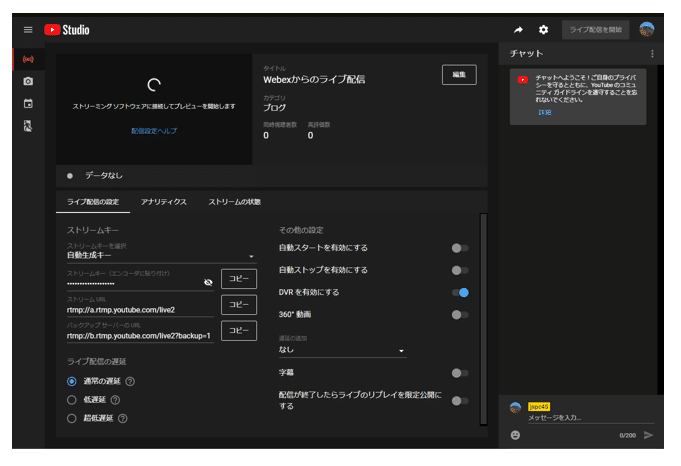Click the exit studio sidebar icon
Image resolution: width=681 pixels, height=466 pixels.
tap(28, 126)
